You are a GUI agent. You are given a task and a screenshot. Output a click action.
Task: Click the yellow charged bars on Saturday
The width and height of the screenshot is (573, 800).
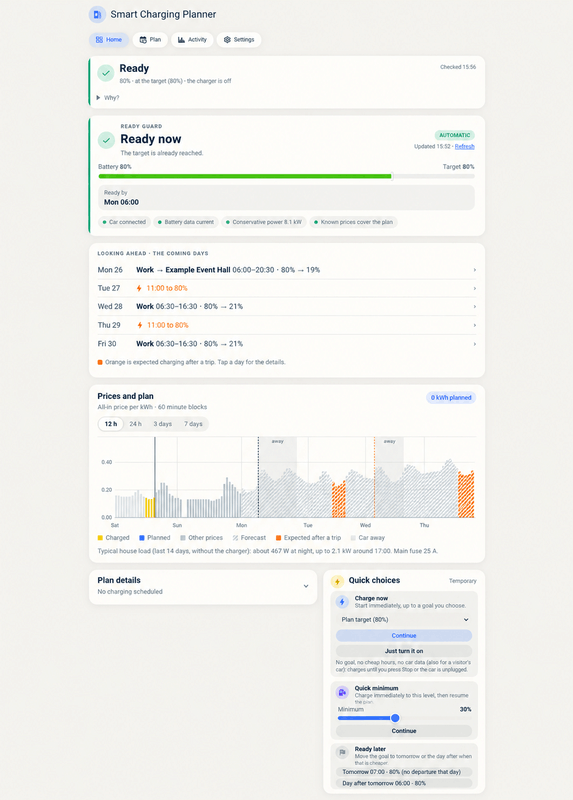click(x=150, y=508)
